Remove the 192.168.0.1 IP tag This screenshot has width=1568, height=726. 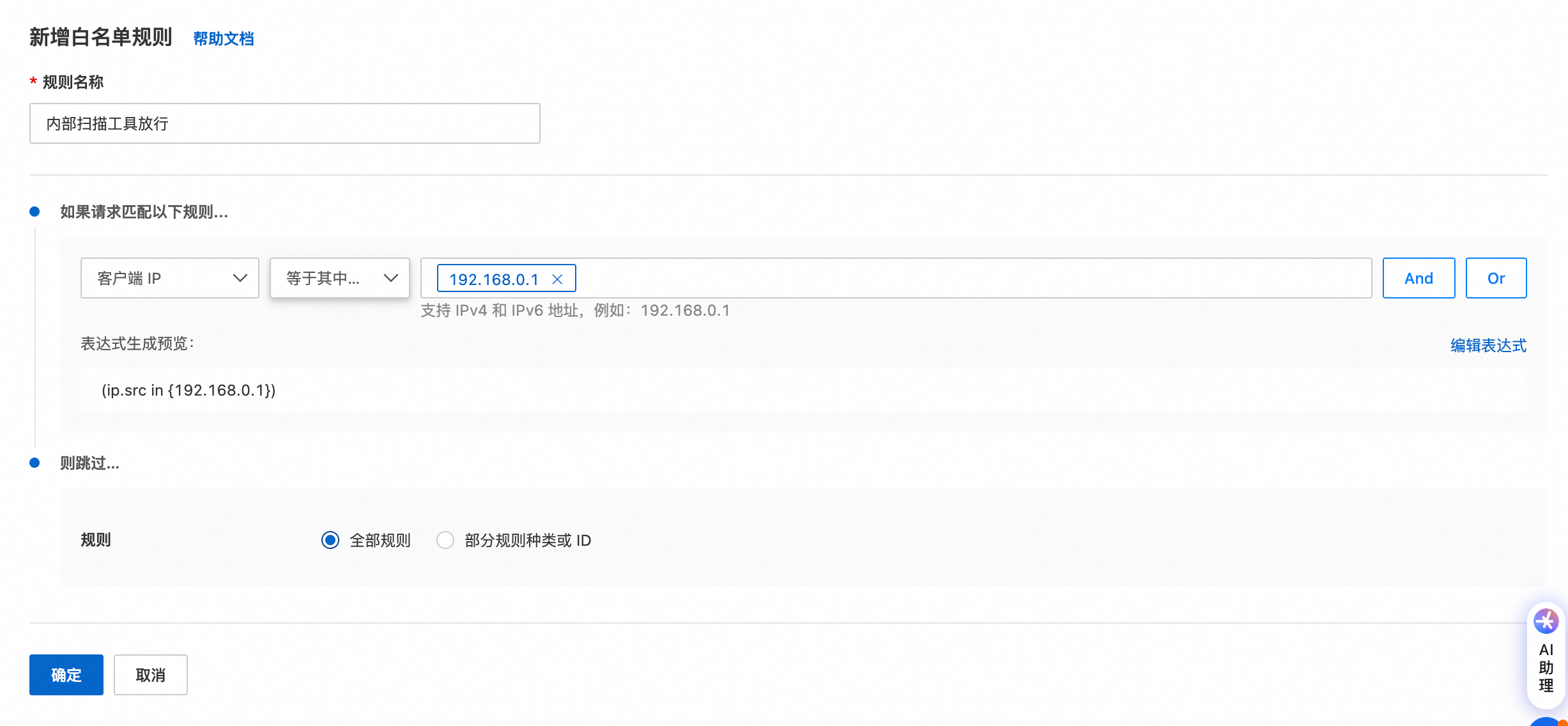(557, 279)
